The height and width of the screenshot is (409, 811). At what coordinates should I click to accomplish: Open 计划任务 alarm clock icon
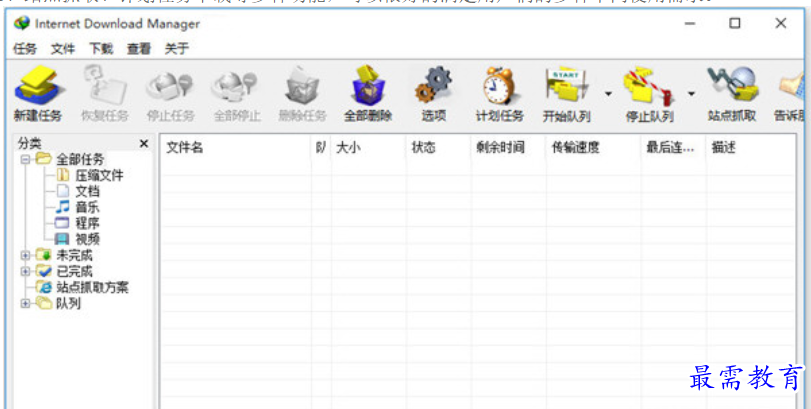[500, 86]
